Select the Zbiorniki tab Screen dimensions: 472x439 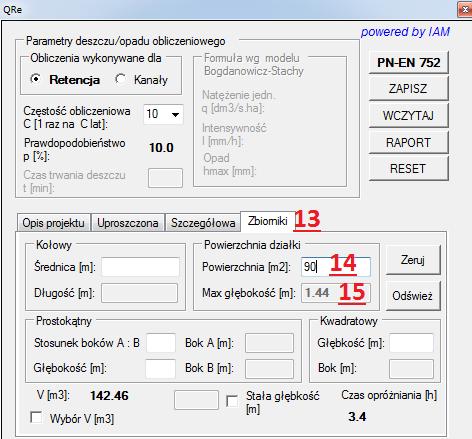click(268, 221)
